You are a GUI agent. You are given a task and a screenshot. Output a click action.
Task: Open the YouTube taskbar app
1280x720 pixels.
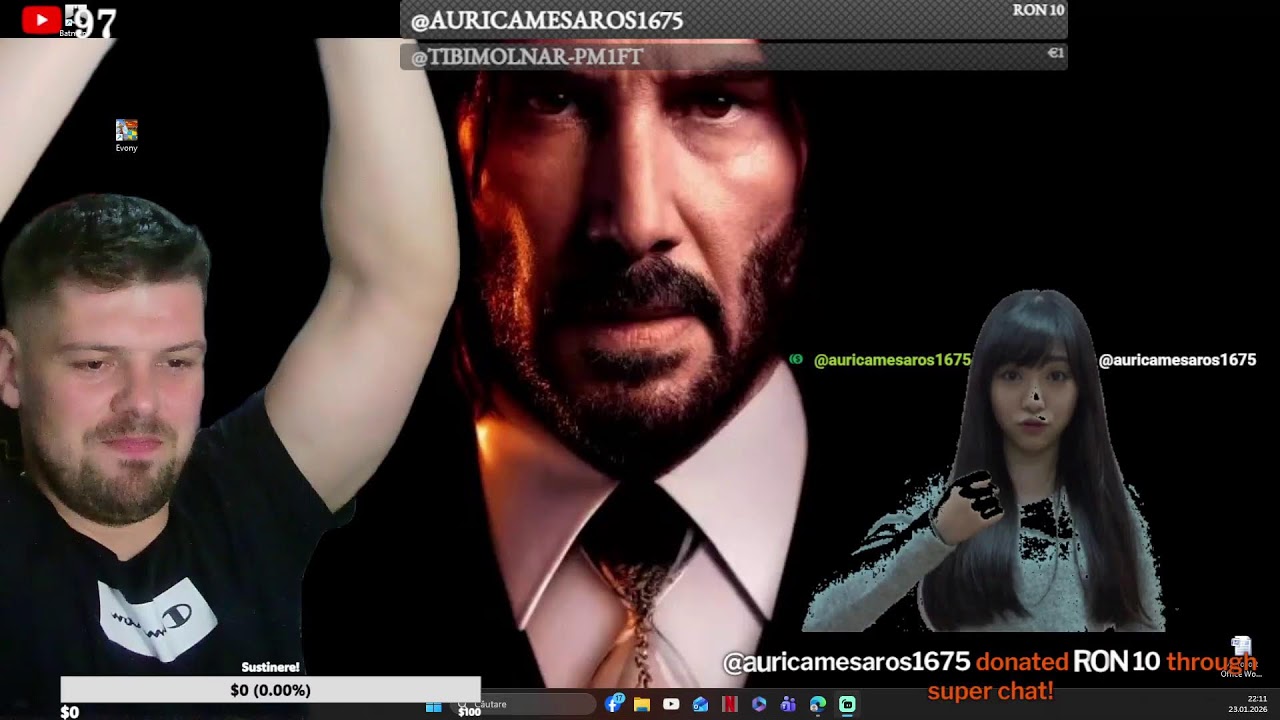671,705
